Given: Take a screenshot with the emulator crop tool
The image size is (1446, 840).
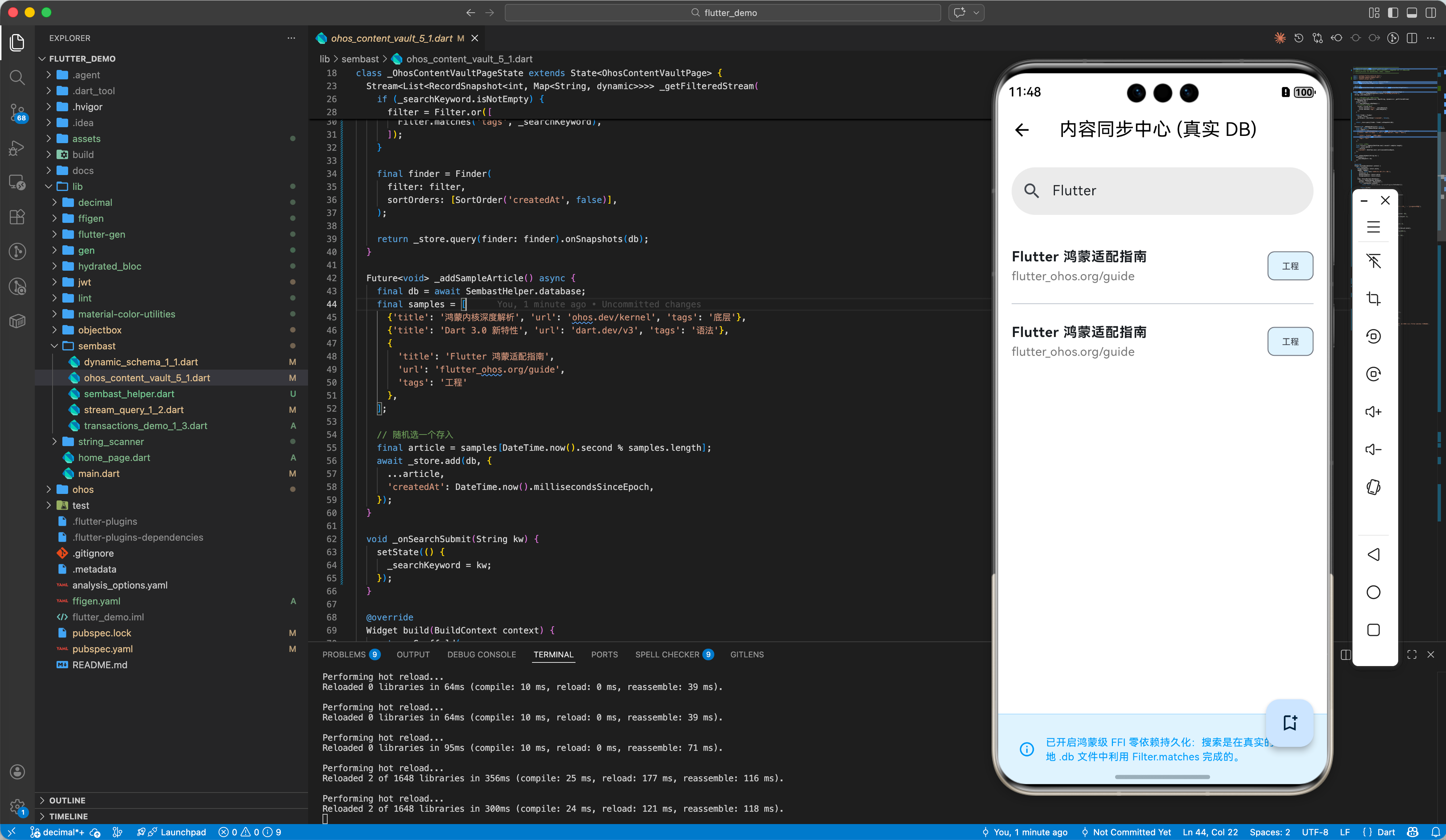Looking at the screenshot, I should (1374, 298).
